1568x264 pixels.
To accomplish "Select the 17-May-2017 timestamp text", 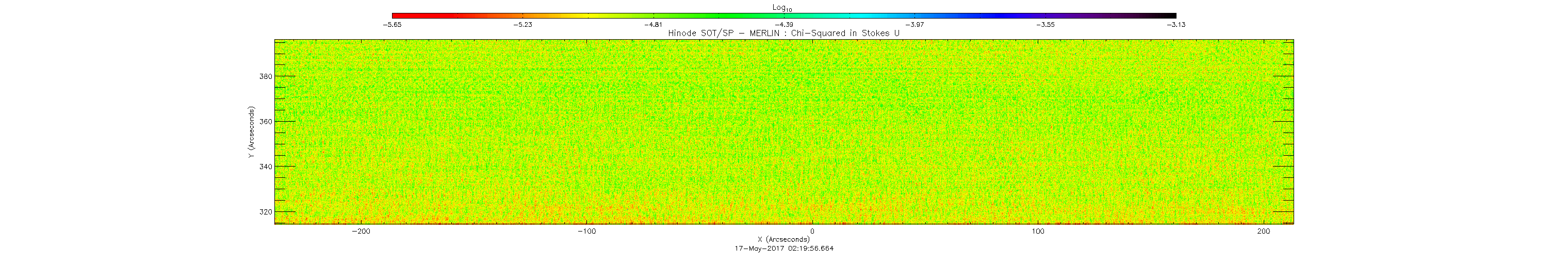I will pyautogui.click(x=784, y=248).
